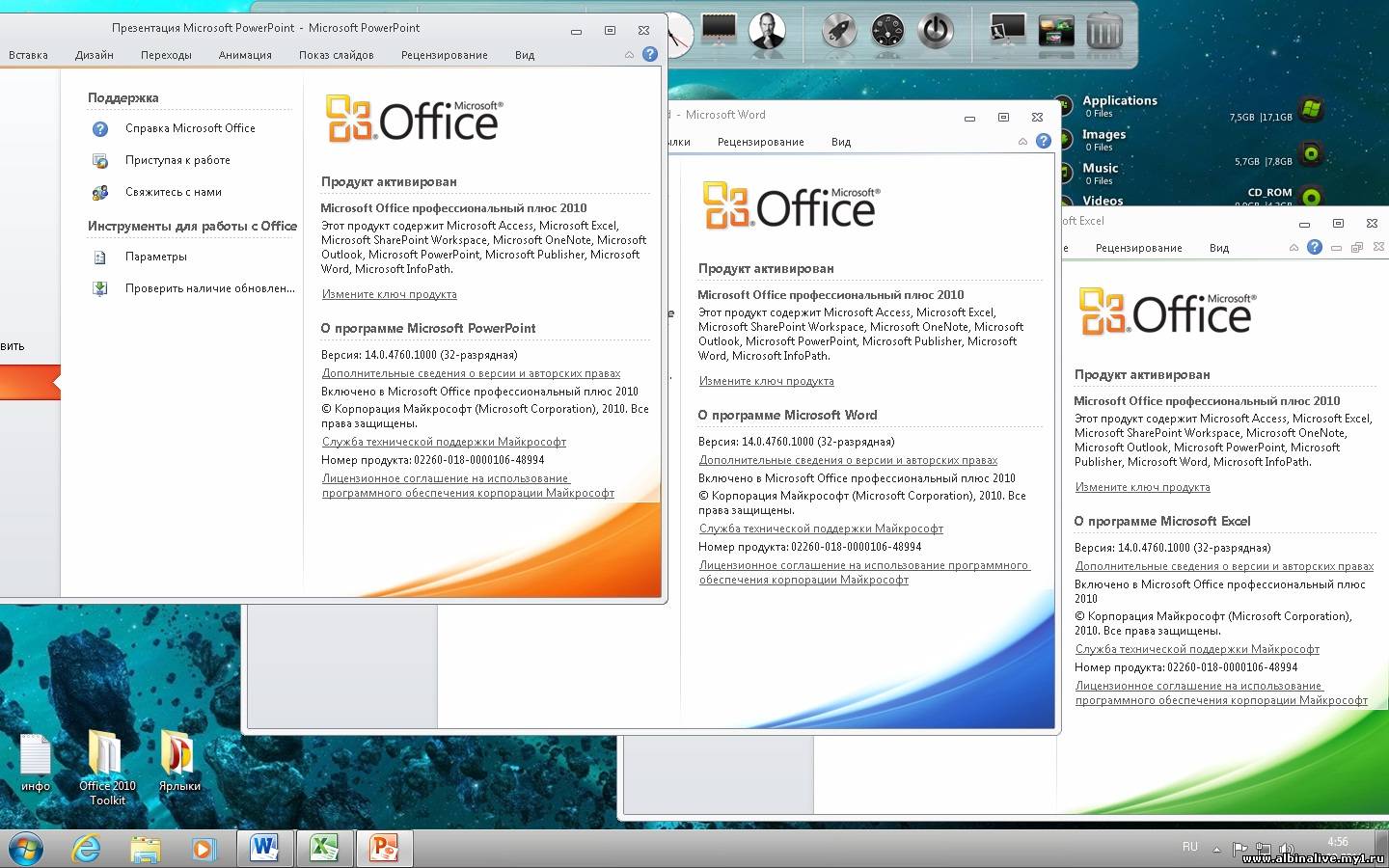Open the Рецензирование tab in Word window
The image size is (1389, 868).
761,142
